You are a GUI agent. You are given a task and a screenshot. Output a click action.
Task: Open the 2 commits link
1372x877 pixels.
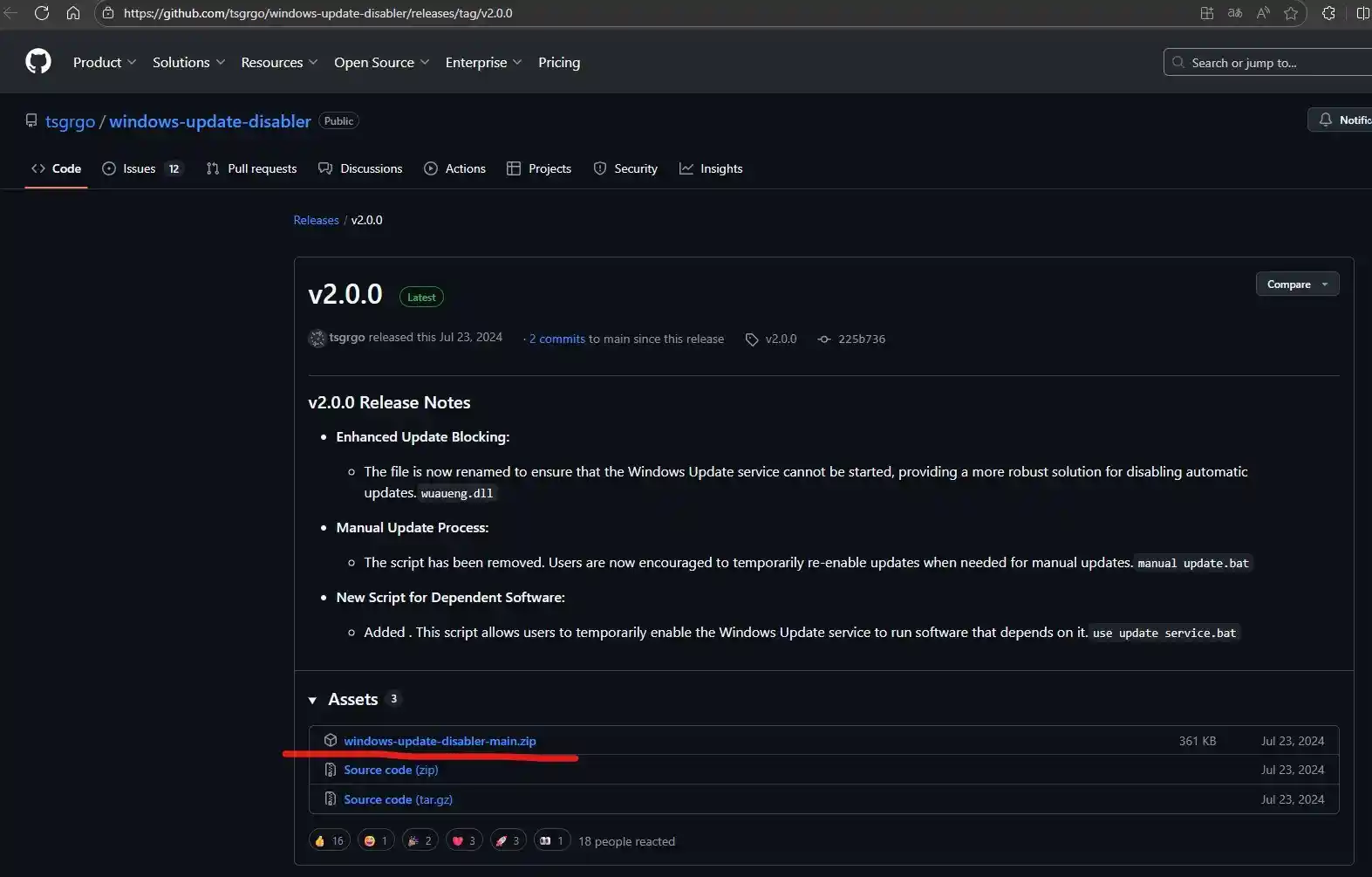click(556, 339)
